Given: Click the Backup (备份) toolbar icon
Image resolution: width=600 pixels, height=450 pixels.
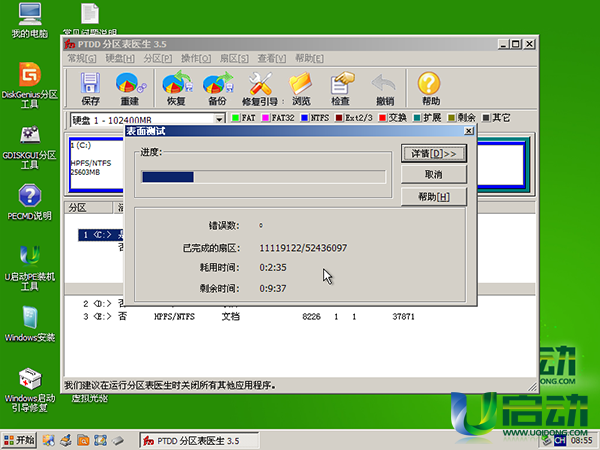Looking at the screenshot, I should (217, 88).
